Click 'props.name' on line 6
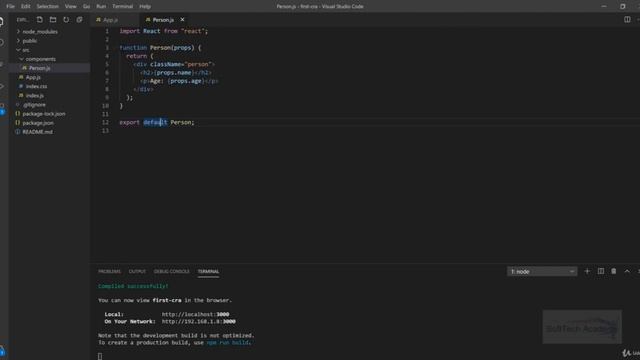The height and width of the screenshot is (360, 640). coord(174,73)
